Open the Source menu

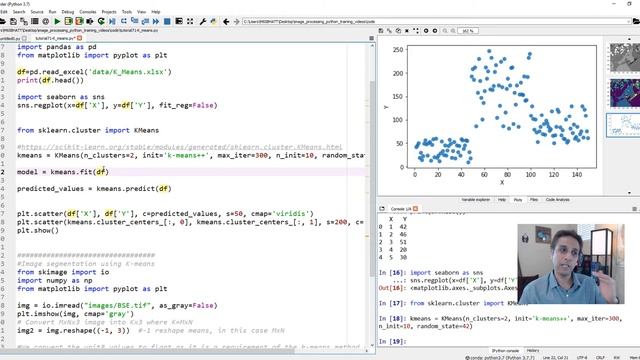tap(37, 12)
